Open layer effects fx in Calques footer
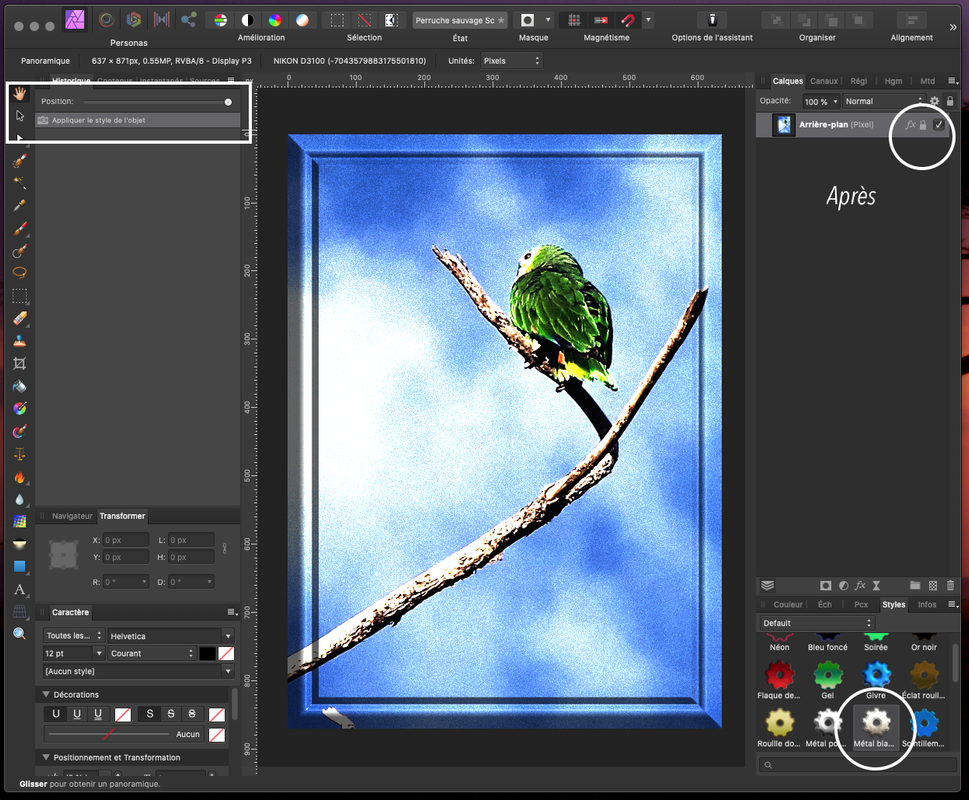The width and height of the screenshot is (969, 800). pos(860,585)
